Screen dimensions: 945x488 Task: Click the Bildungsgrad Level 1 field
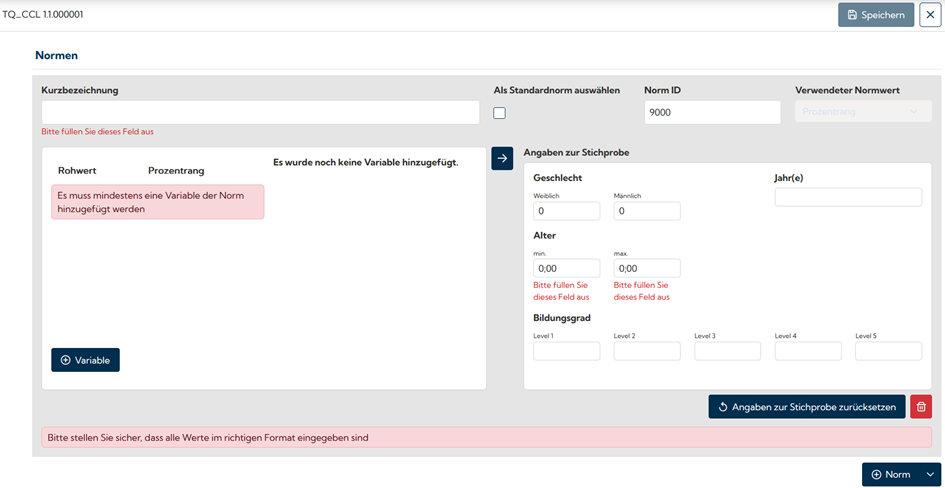[566, 351]
